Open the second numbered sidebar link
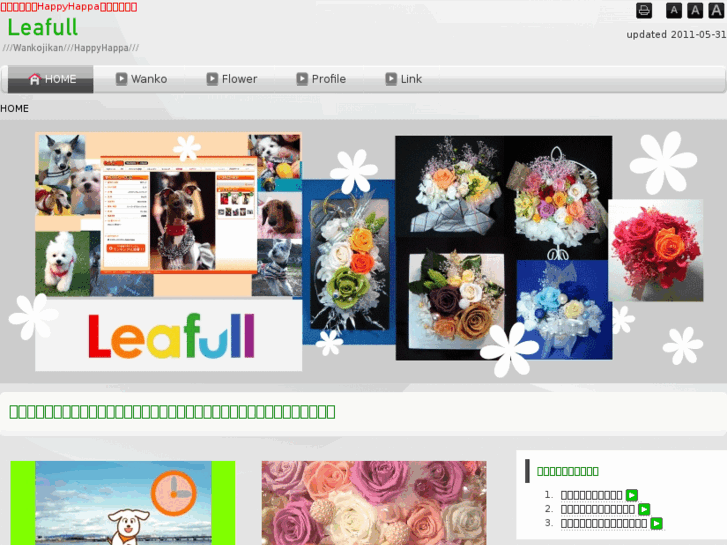The width and height of the screenshot is (727, 545). 597,509
